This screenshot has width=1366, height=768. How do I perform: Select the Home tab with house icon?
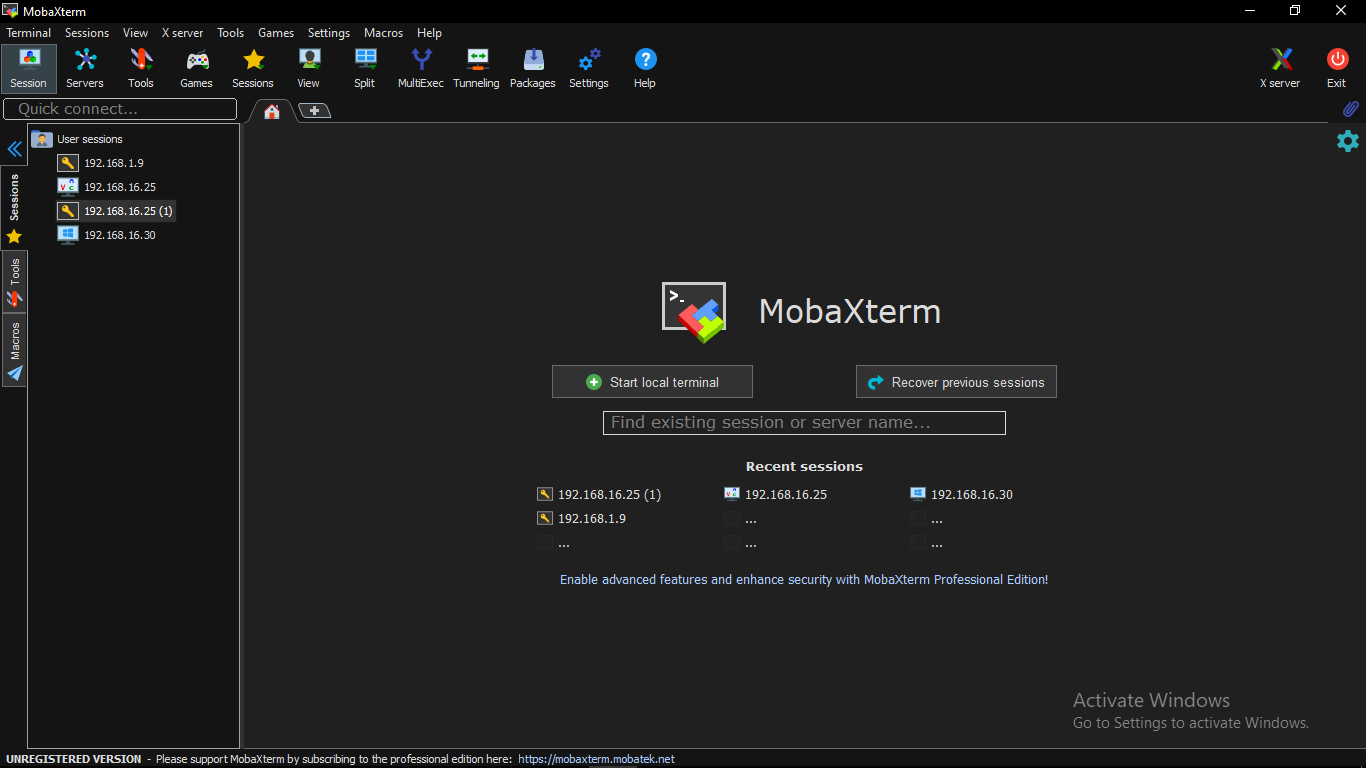[271, 111]
